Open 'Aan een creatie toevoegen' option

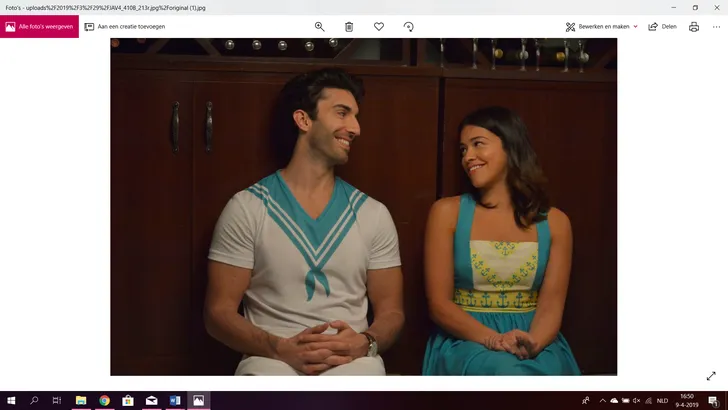click(125, 26)
